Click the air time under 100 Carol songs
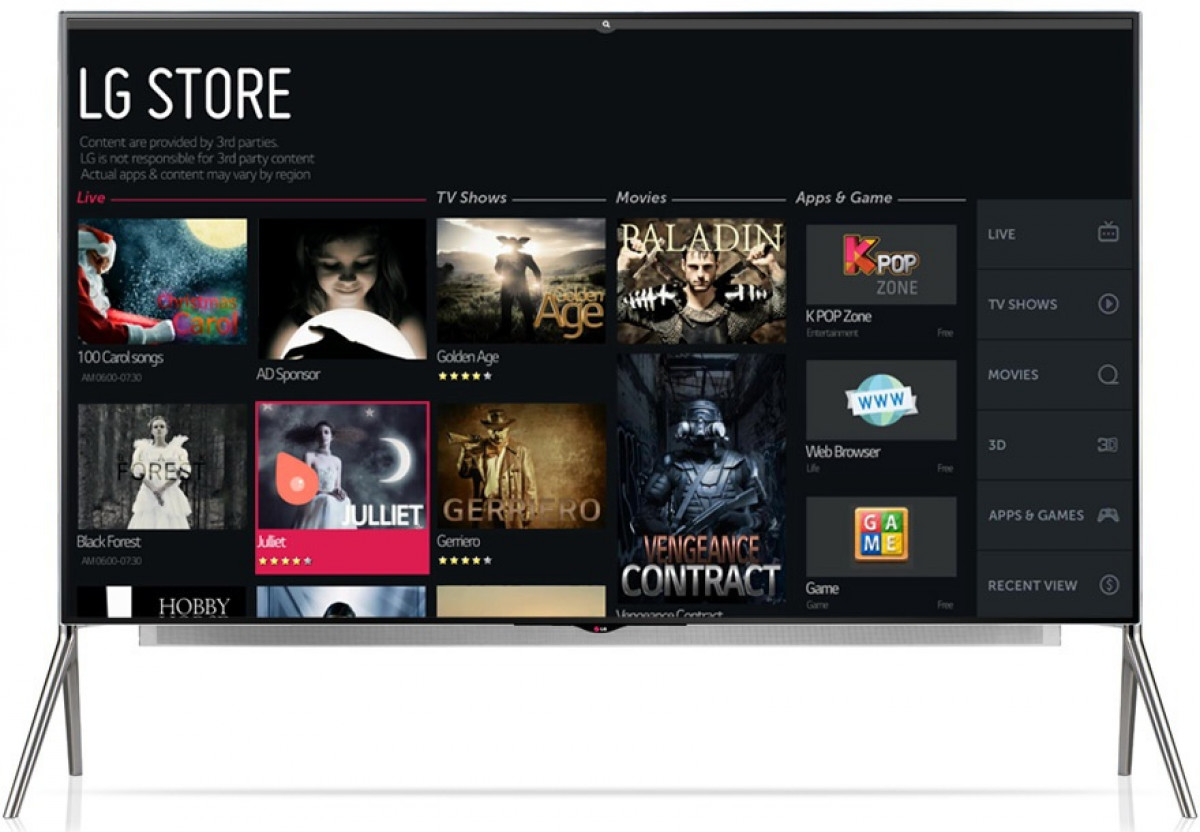The width and height of the screenshot is (1200, 832). point(111,377)
